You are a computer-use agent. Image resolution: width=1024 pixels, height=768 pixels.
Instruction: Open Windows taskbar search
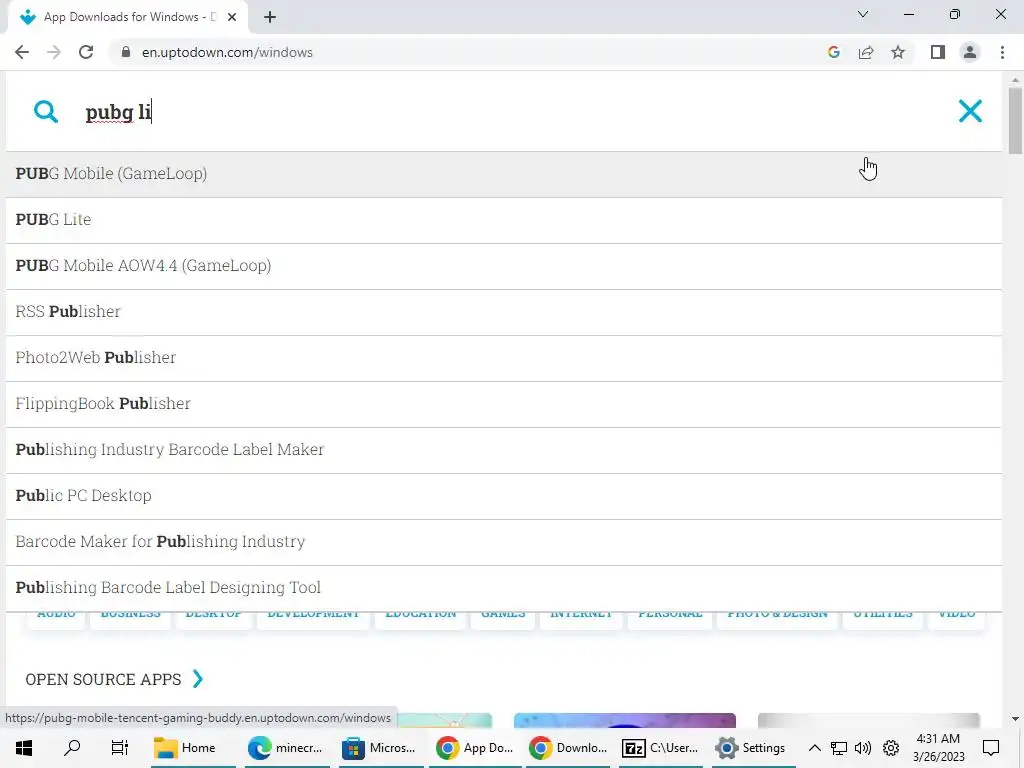[x=72, y=748]
